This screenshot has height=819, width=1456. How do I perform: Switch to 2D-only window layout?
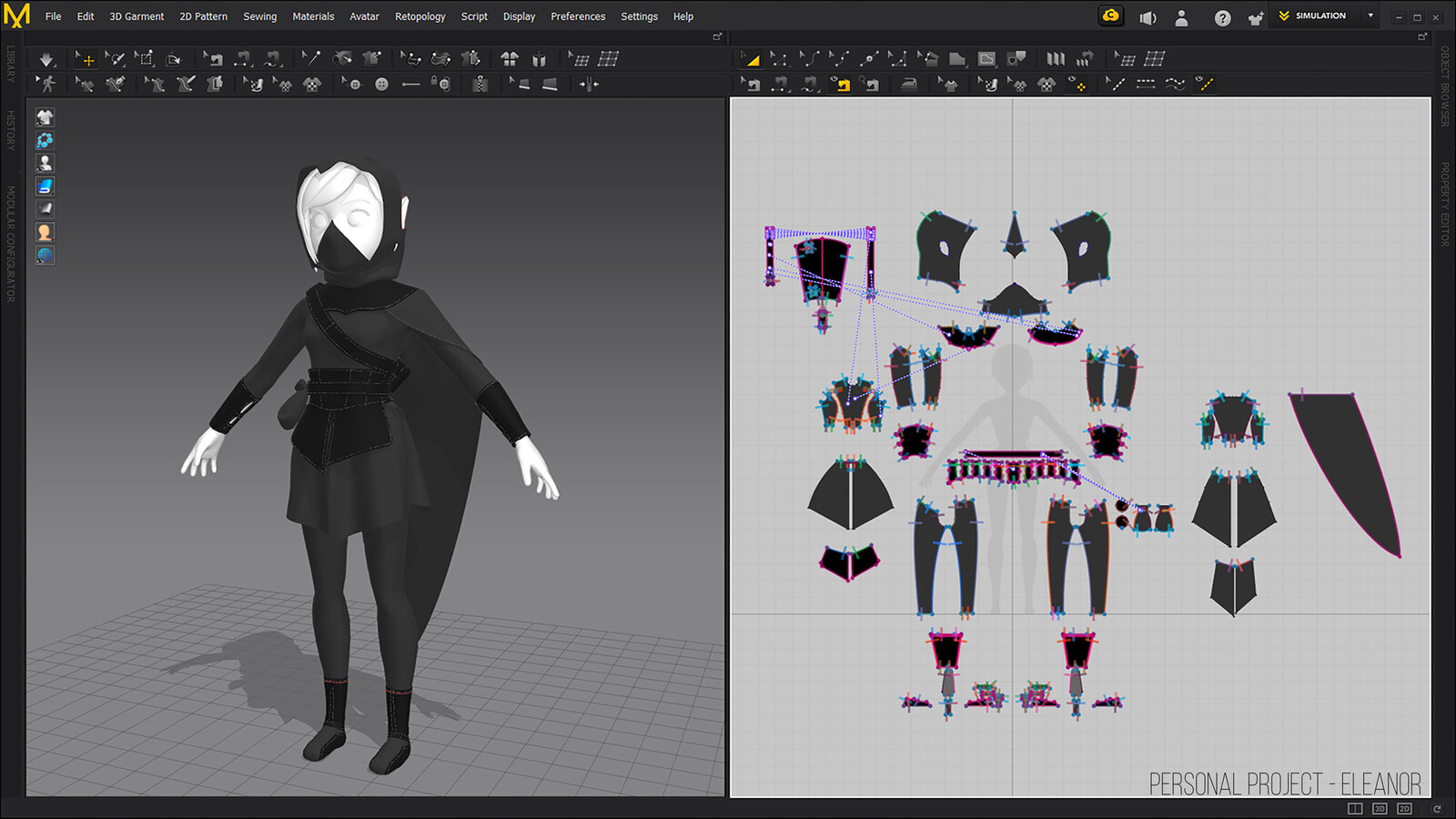(x=1404, y=808)
